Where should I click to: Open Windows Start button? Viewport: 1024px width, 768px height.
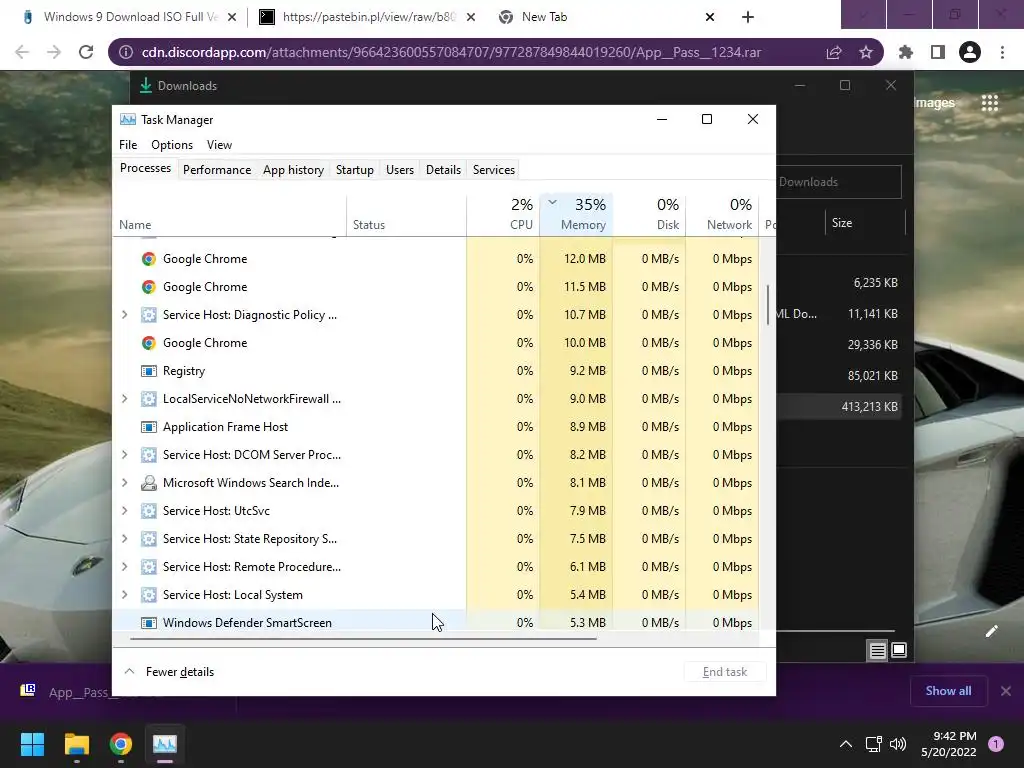pyautogui.click(x=32, y=744)
